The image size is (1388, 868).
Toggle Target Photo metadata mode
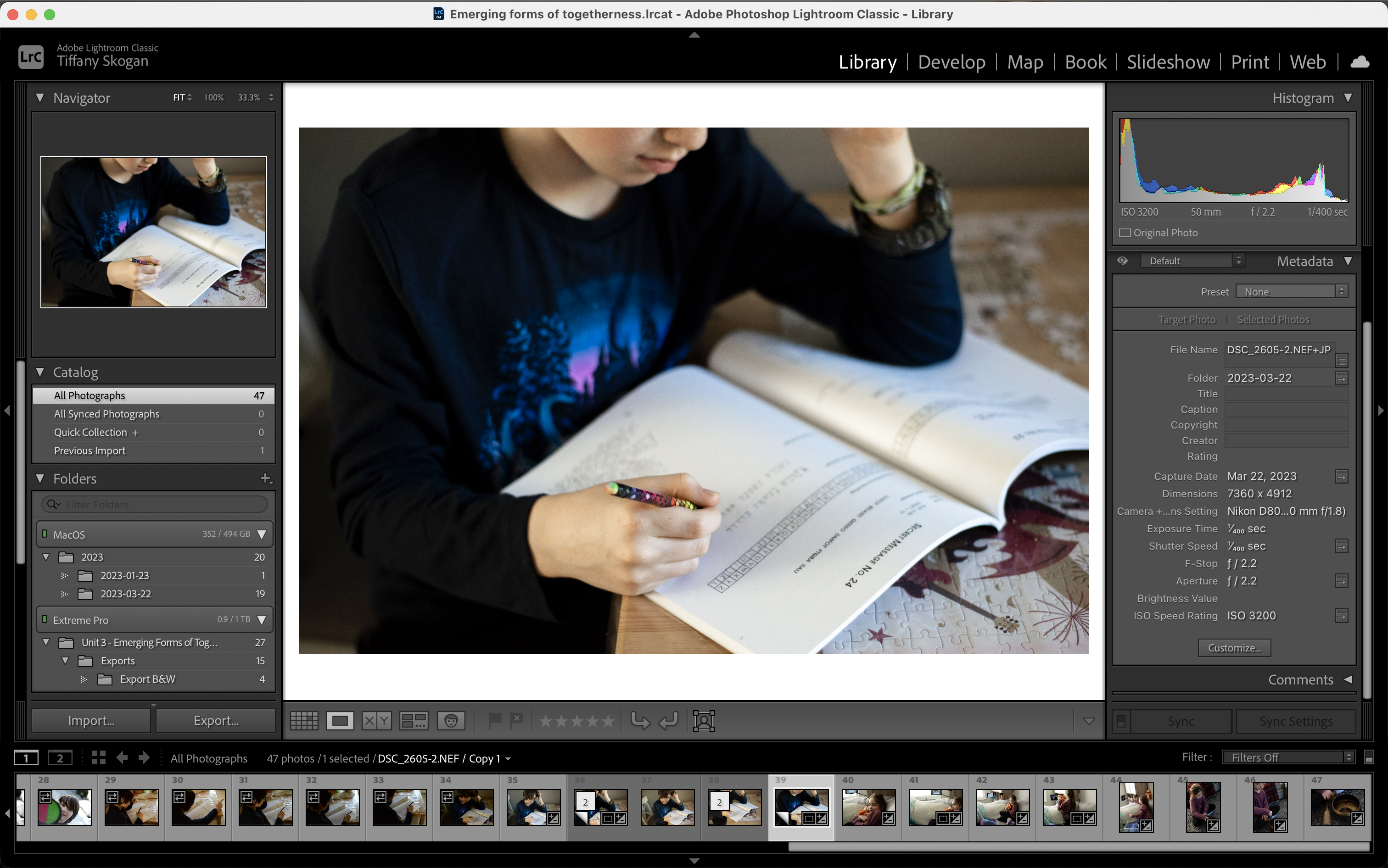(x=1187, y=320)
